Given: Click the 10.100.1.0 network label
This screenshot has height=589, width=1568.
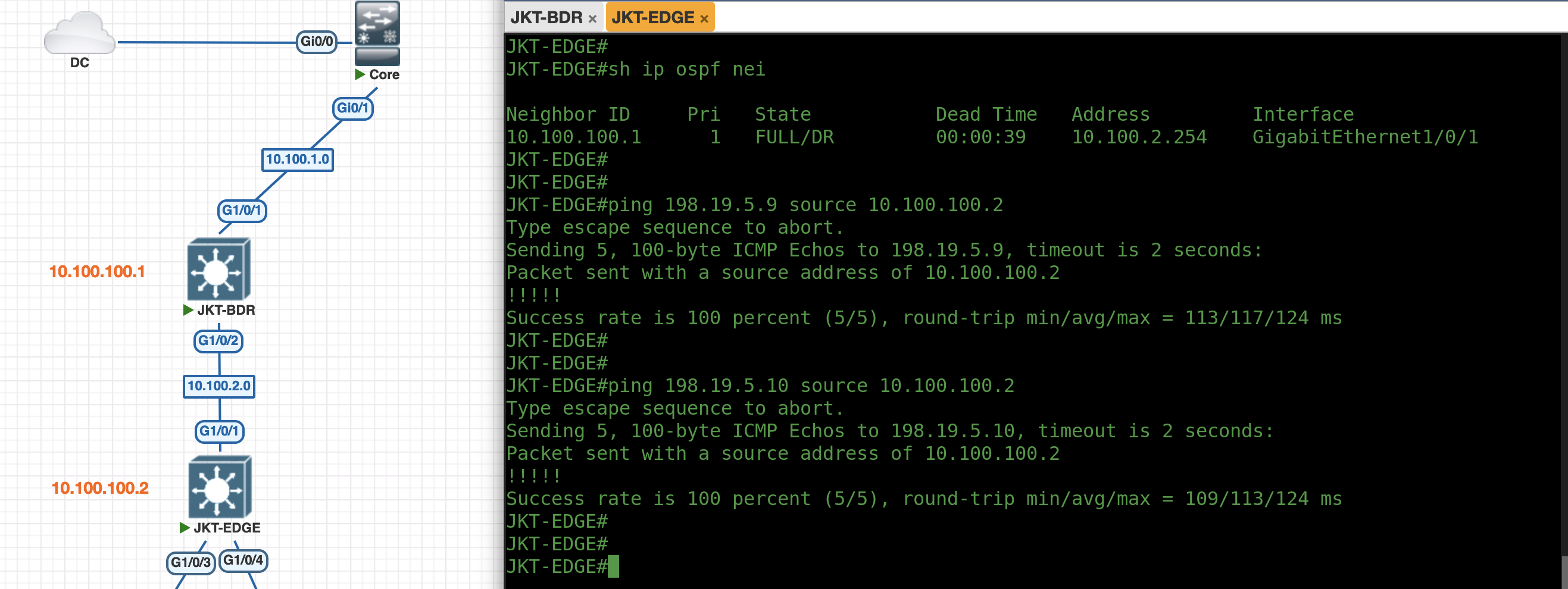Looking at the screenshot, I should click(x=297, y=159).
